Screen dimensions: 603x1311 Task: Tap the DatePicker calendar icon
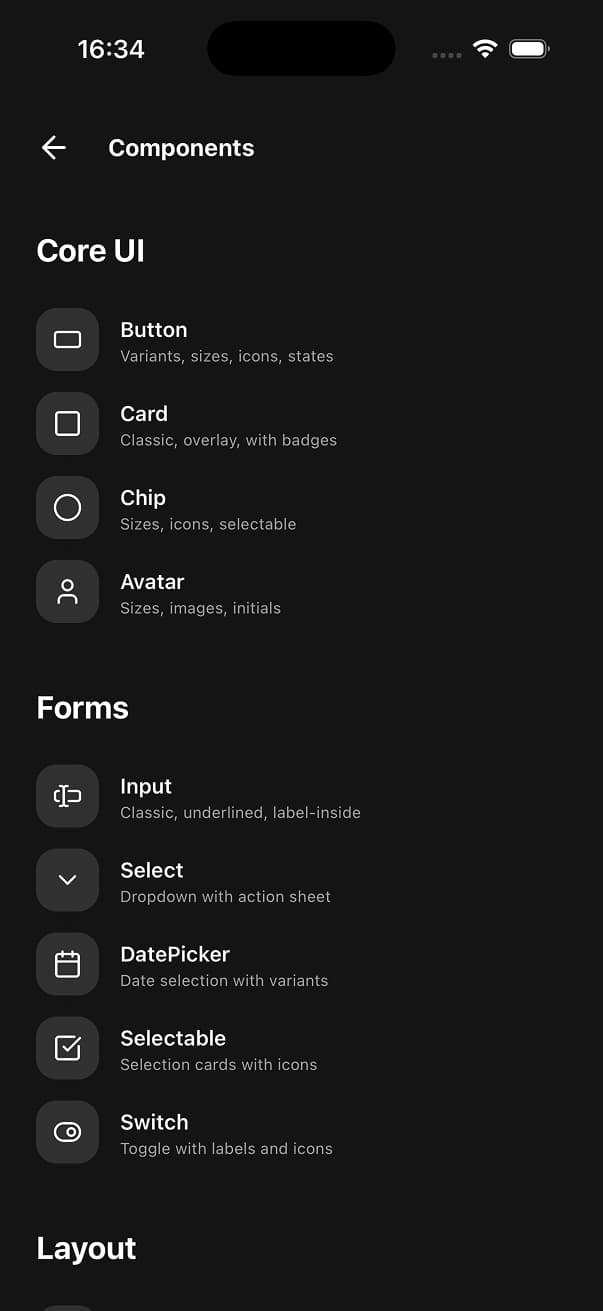click(x=67, y=964)
